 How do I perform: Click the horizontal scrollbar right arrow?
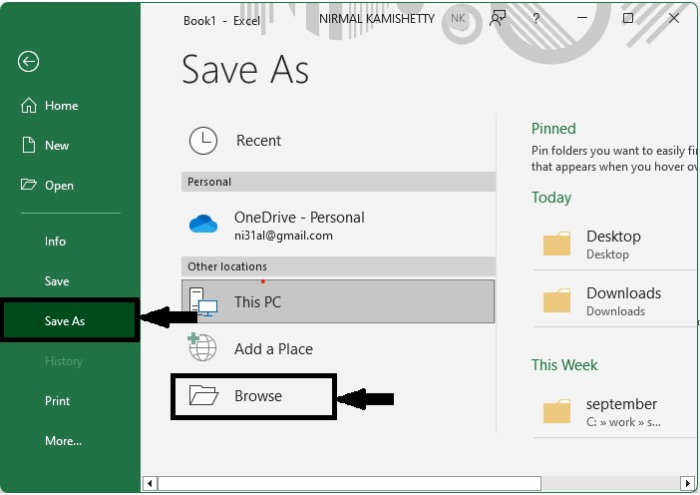[x=687, y=483]
